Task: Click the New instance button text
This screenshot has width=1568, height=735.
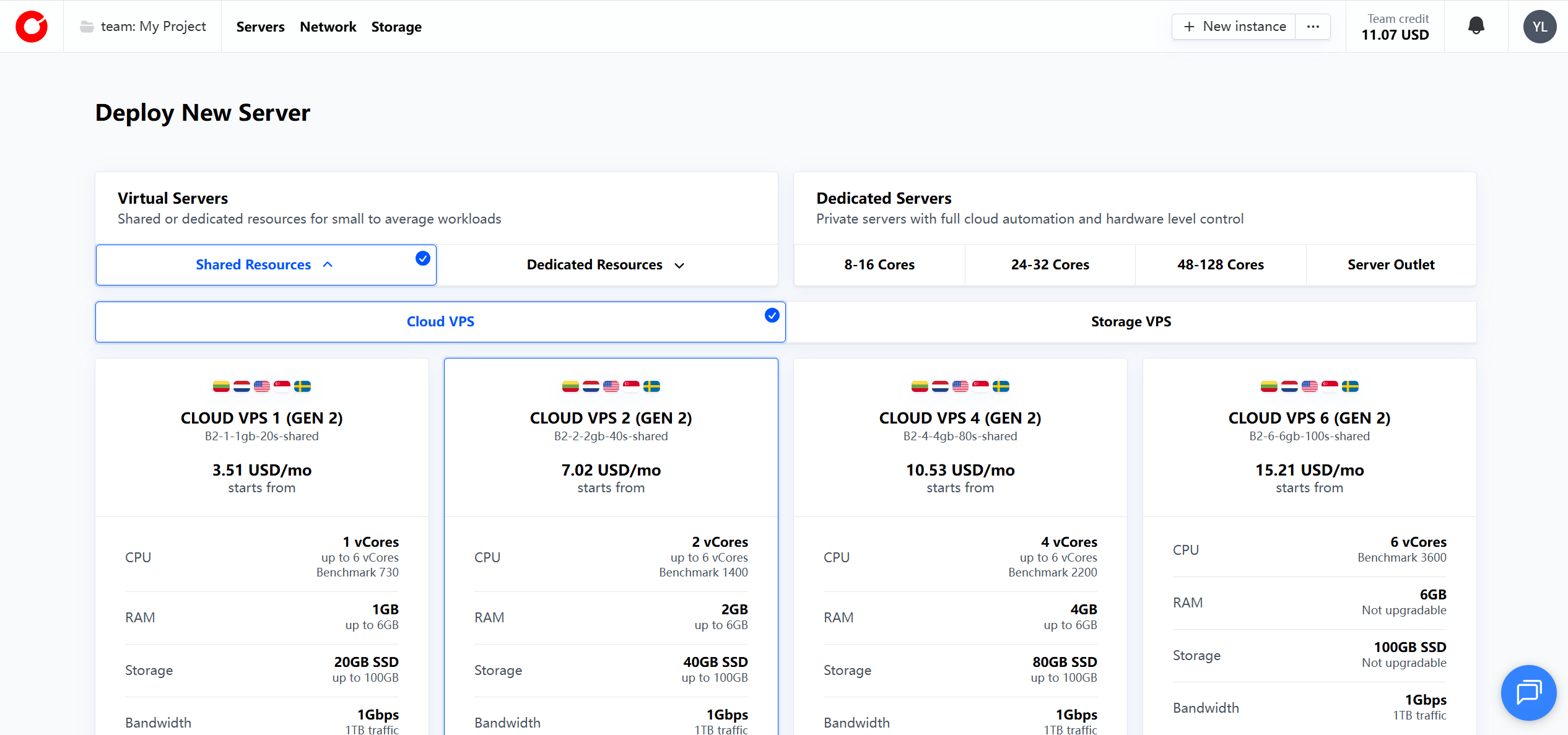Action: pyautogui.click(x=1244, y=27)
